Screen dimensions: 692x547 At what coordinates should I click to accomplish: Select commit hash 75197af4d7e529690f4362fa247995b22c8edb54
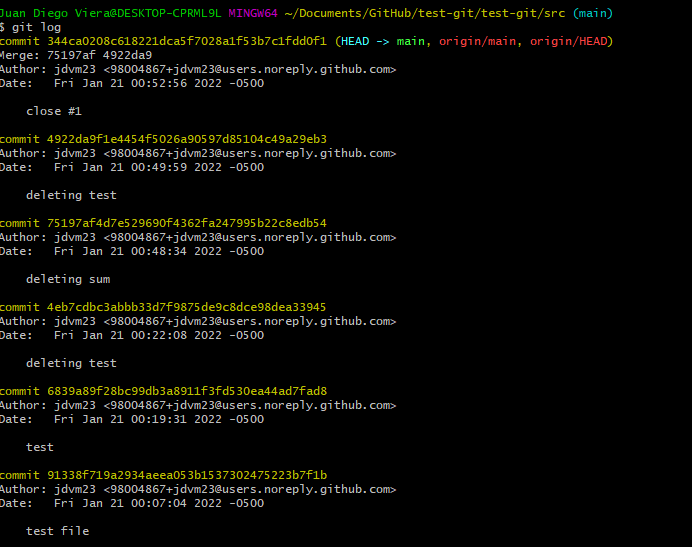point(187,223)
